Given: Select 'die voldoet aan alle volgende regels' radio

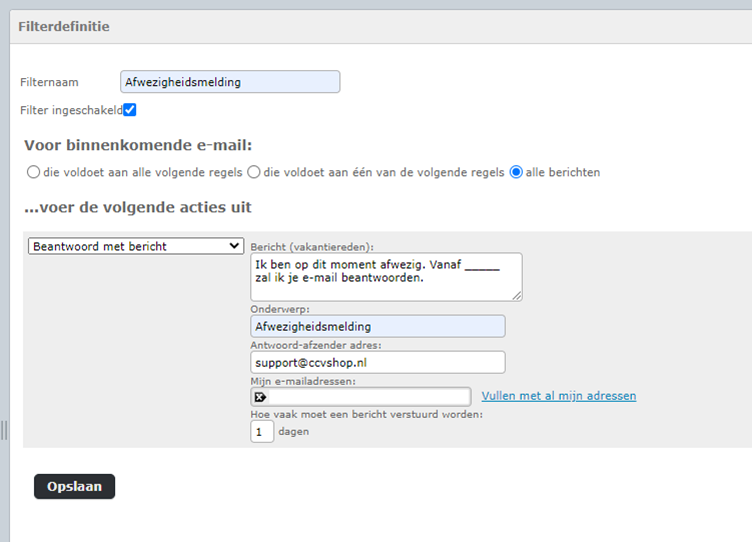Looking at the screenshot, I should point(33,172).
